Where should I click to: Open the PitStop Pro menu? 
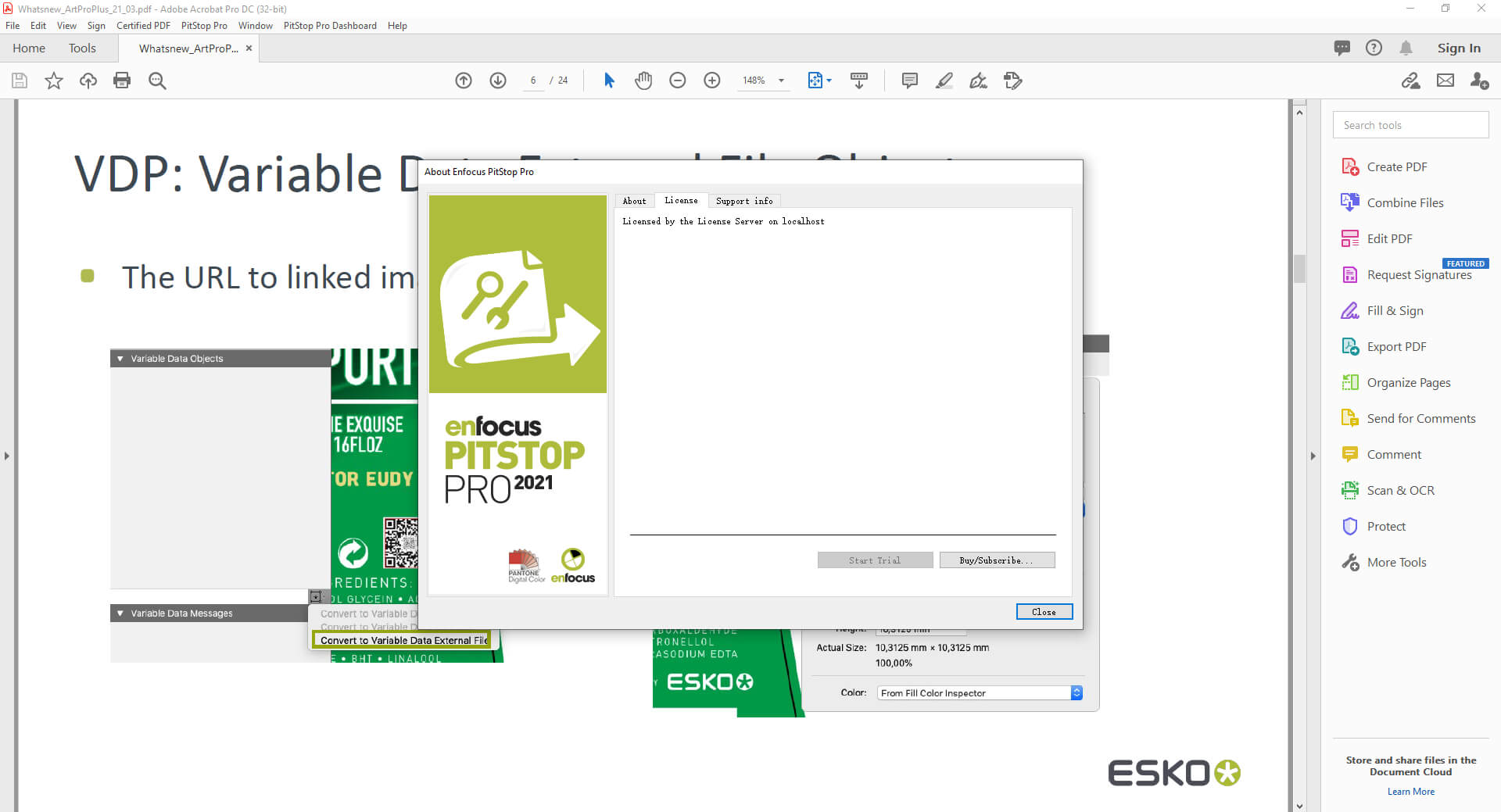(204, 26)
